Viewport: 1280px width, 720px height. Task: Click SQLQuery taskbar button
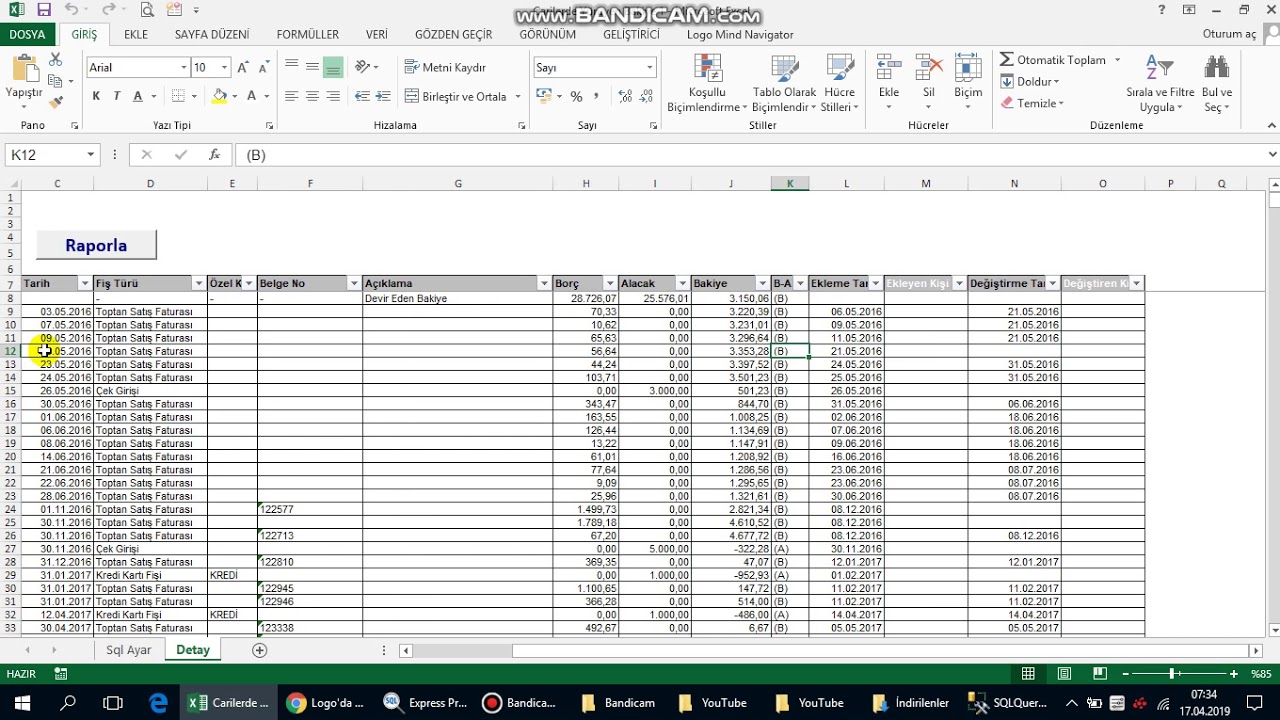tap(1008, 702)
